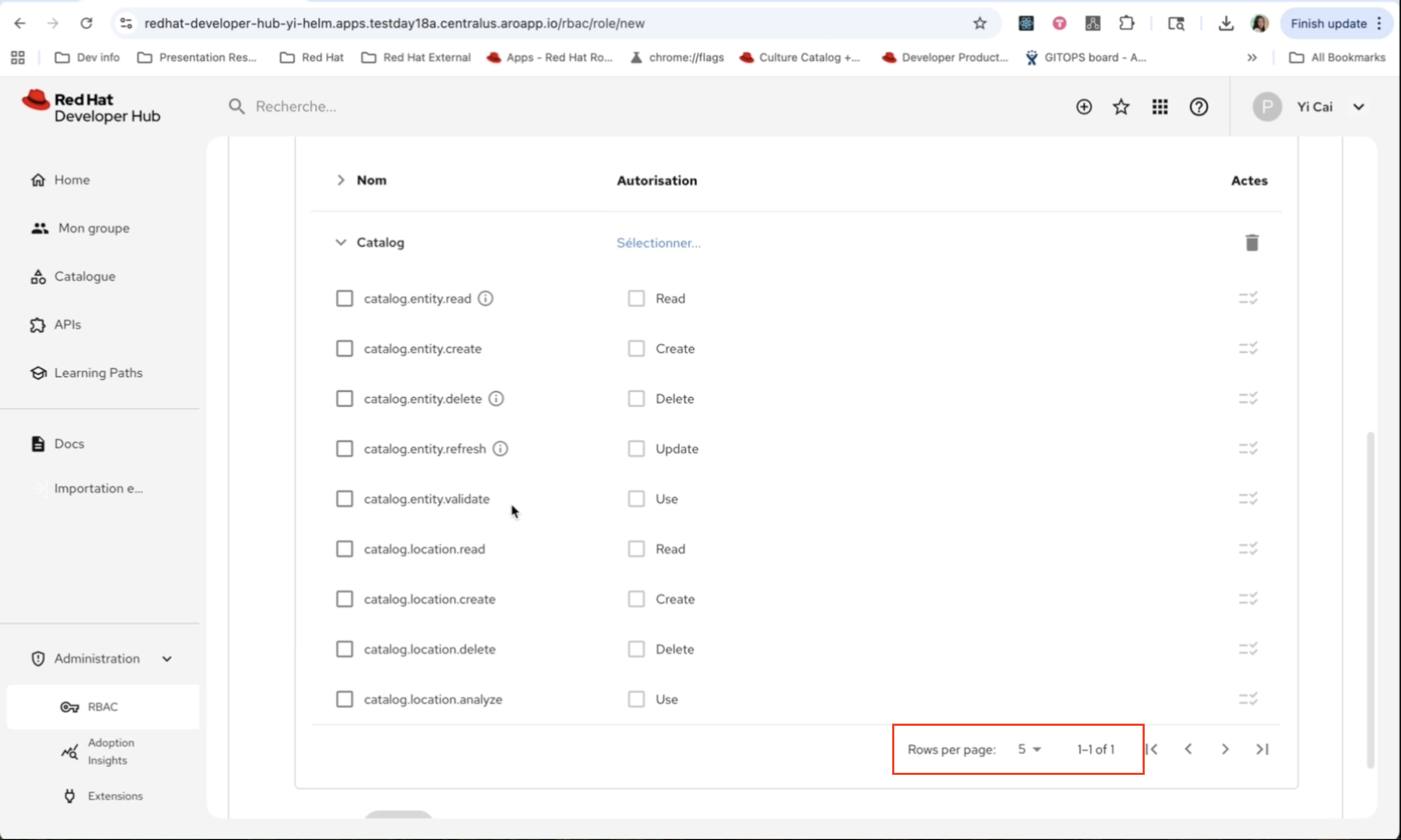This screenshot has height=840, width=1401.
Task: Click the Sélectionner... link for Catalog
Action: (658, 243)
